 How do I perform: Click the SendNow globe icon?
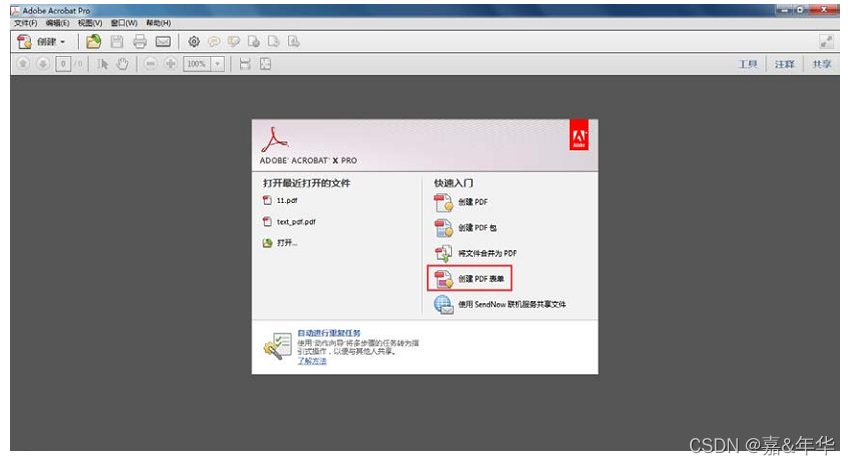pyautogui.click(x=443, y=305)
